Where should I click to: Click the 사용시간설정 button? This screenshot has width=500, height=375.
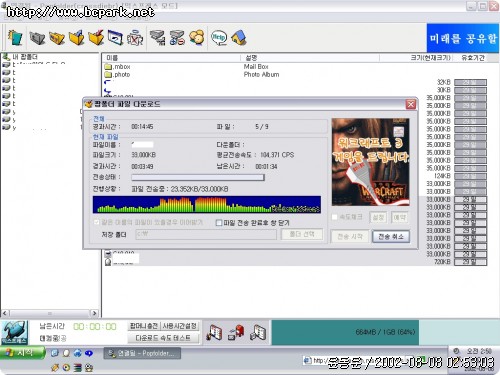[180, 326]
